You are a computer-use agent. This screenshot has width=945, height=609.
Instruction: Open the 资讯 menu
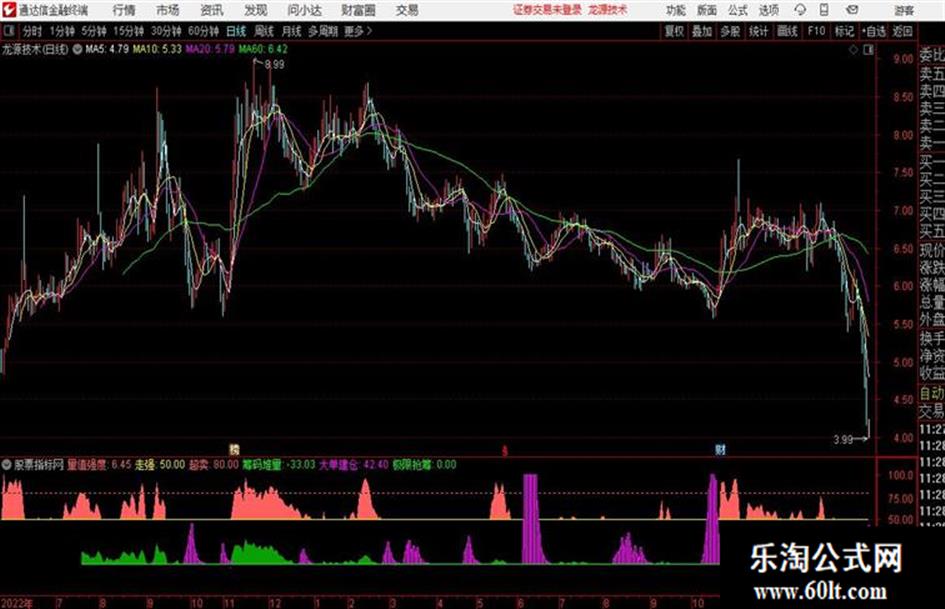[x=212, y=10]
